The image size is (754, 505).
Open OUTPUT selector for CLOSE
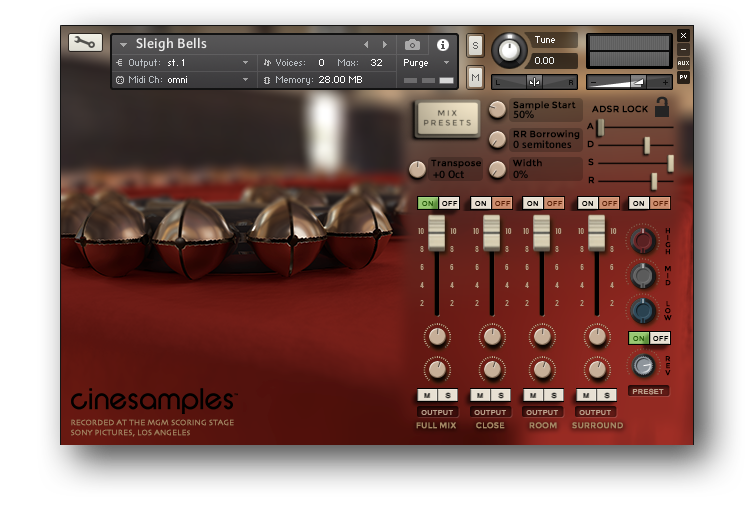click(490, 412)
